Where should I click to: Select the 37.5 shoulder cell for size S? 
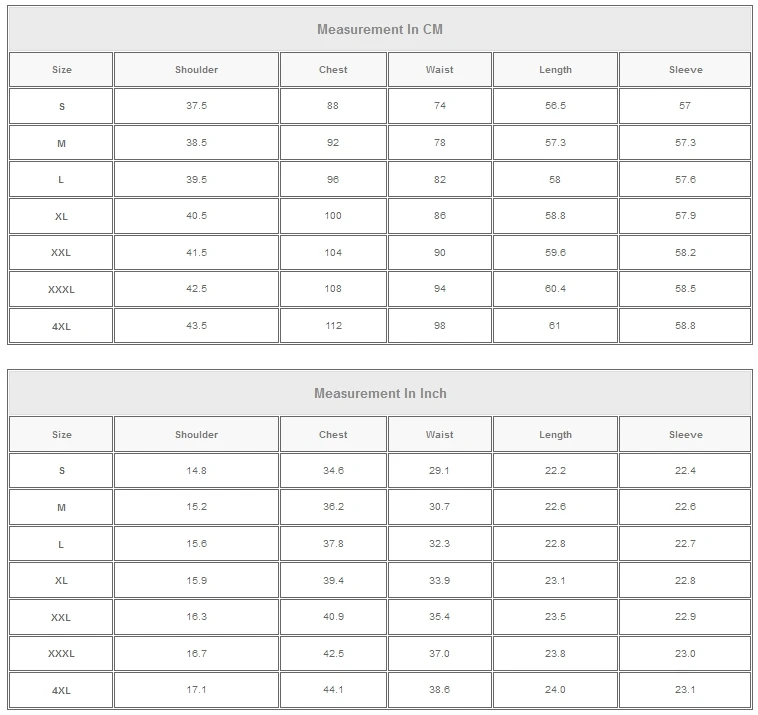pos(196,106)
